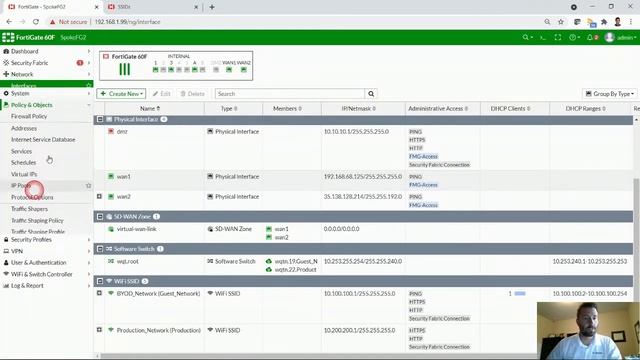Image resolution: width=640 pixels, height=360 pixels.
Task: Favorite IP Pools using its star icon
Action: (x=89, y=186)
